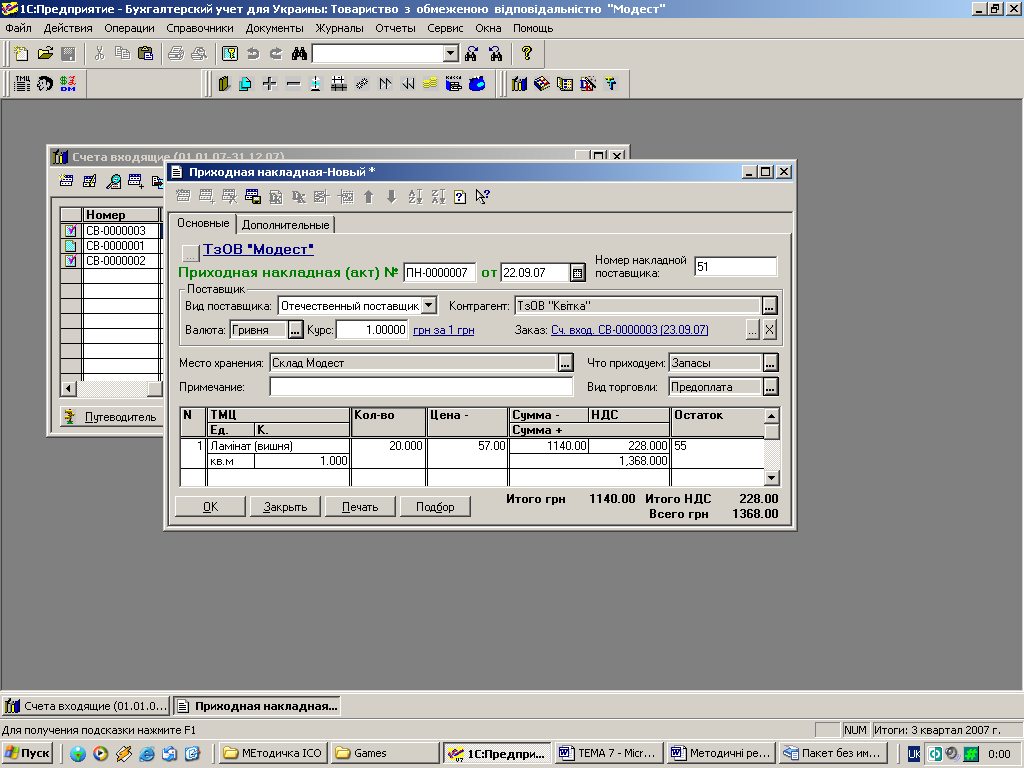Click the down arrow move row icon

click(x=391, y=197)
